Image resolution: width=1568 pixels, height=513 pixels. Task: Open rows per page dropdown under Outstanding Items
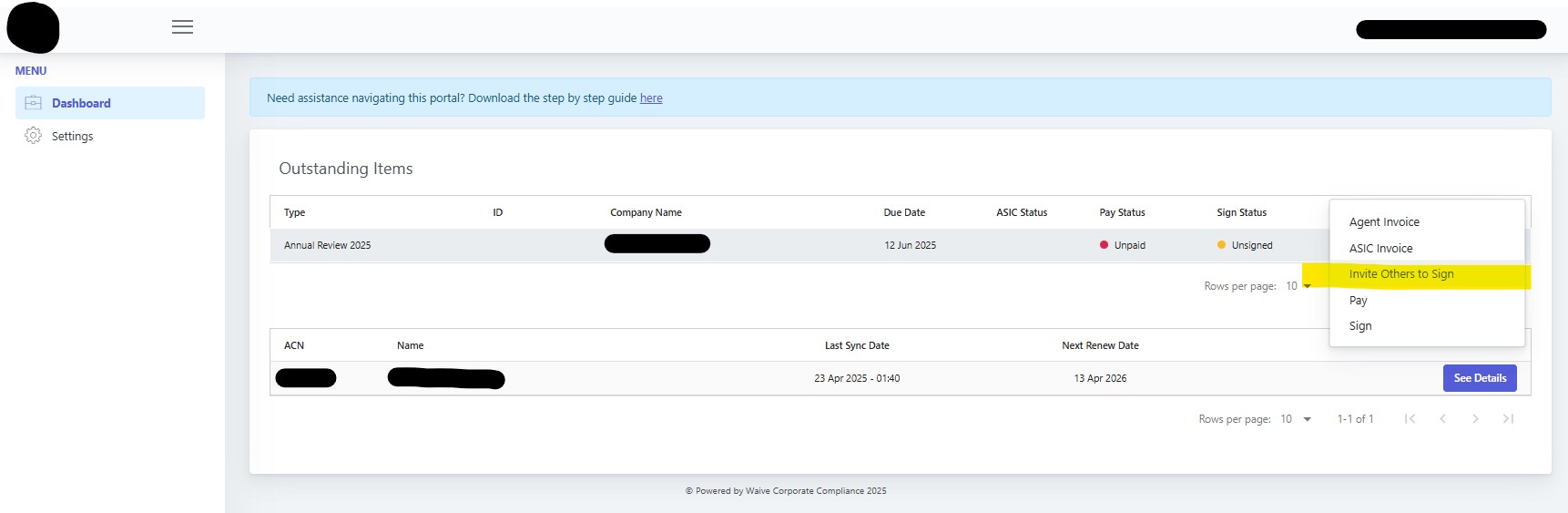tap(1298, 286)
